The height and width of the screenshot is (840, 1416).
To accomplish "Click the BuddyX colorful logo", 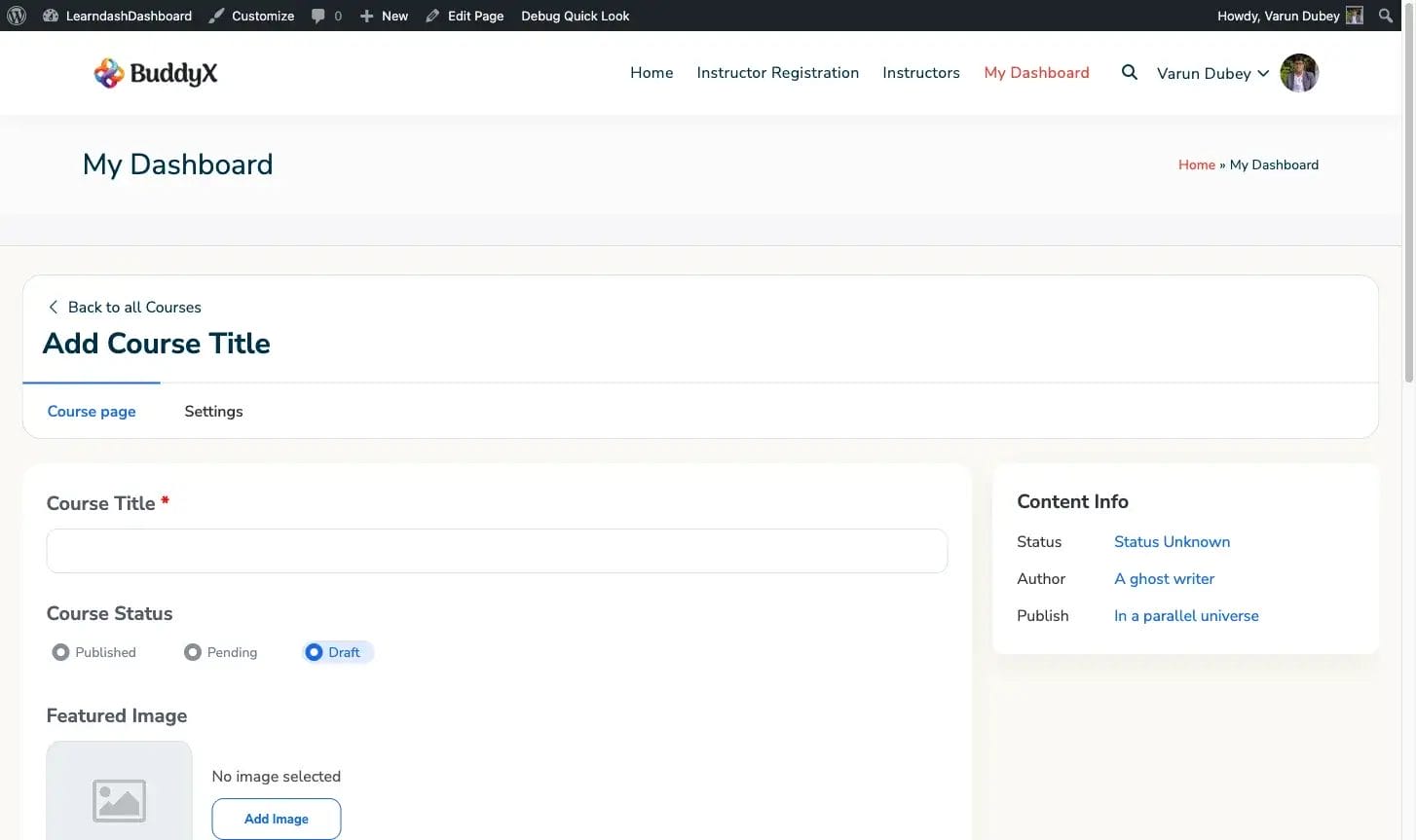I will click(109, 73).
